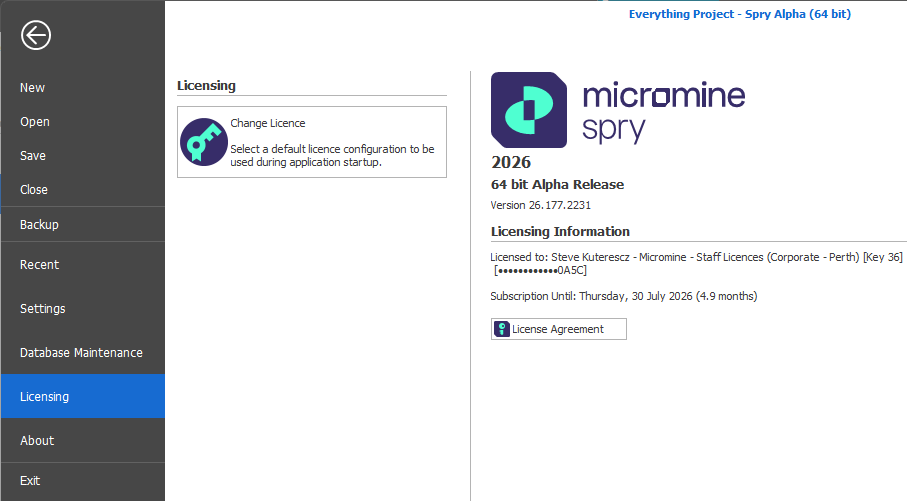Click the Change Licence title text
The height and width of the screenshot is (501, 907).
(268, 123)
